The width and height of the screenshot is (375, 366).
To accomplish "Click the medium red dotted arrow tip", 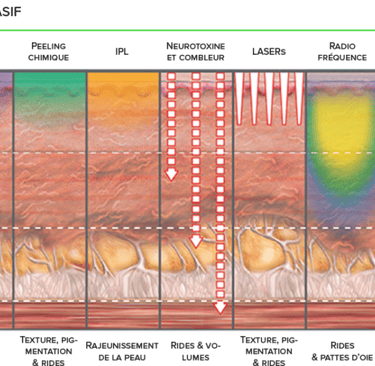I will pyautogui.click(x=196, y=242).
